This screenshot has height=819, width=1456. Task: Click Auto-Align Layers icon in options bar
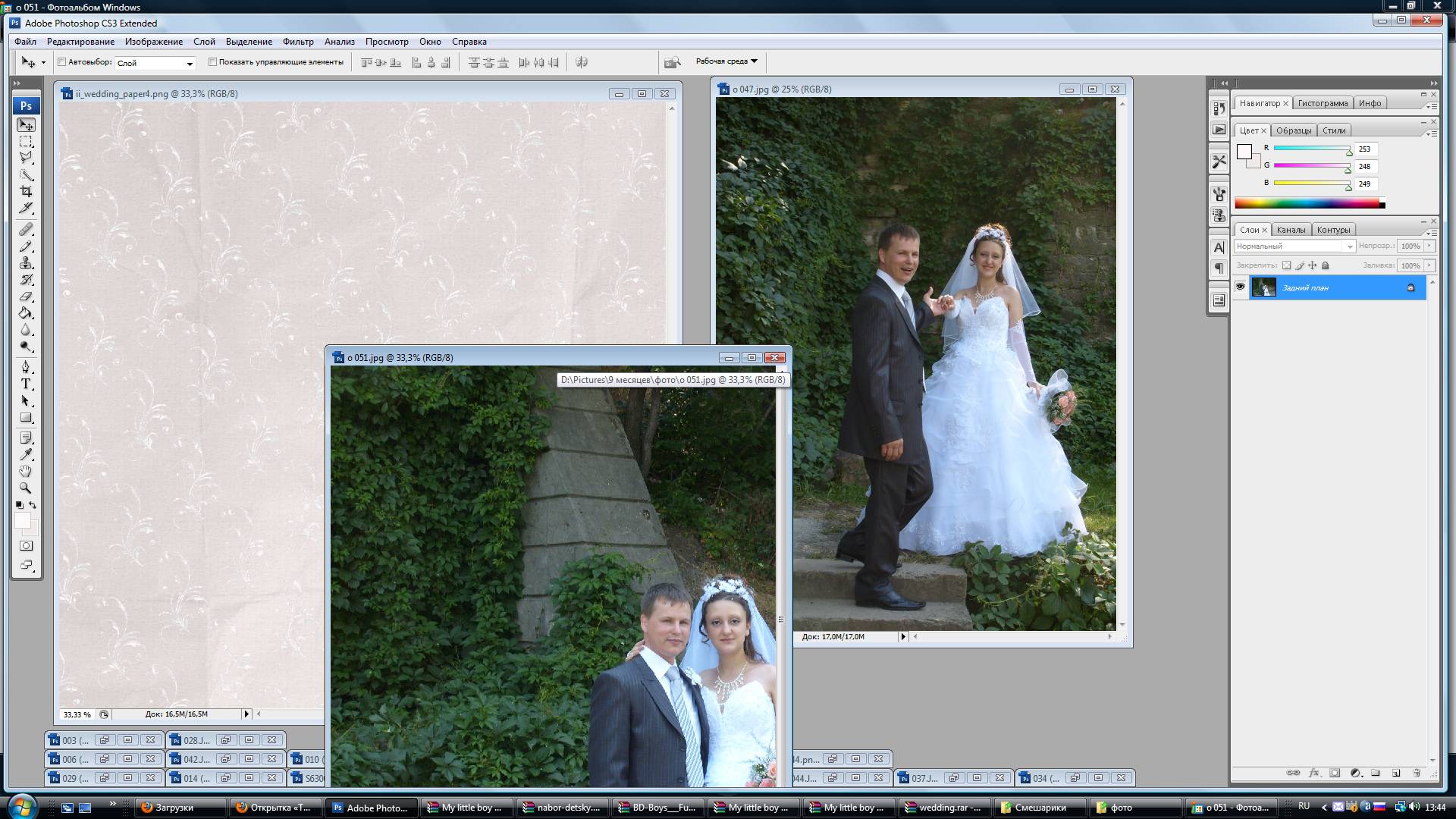click(x=582, y=62)
